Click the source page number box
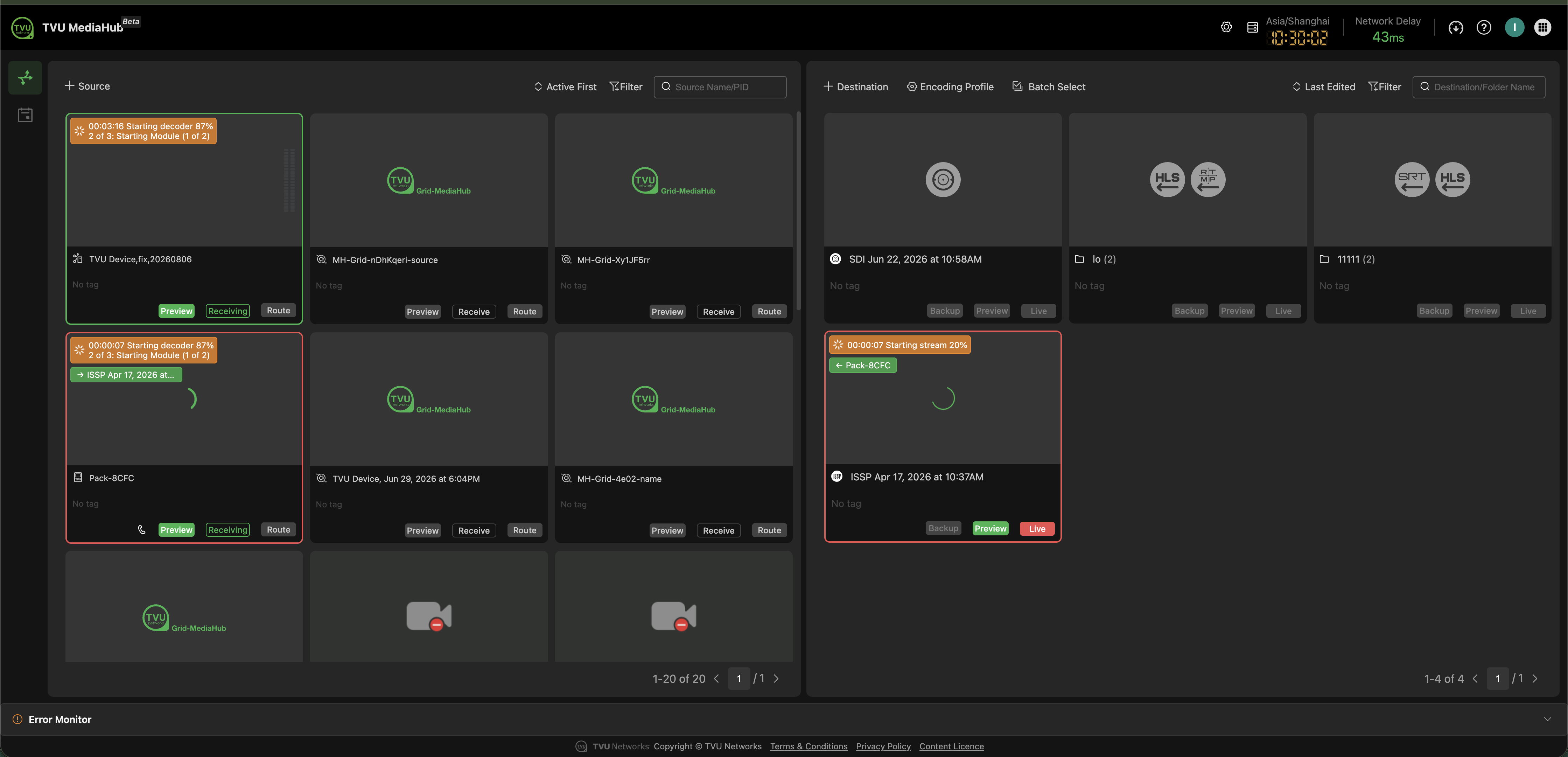This screenshot has width=1568, height=757. tap(739, 679)
